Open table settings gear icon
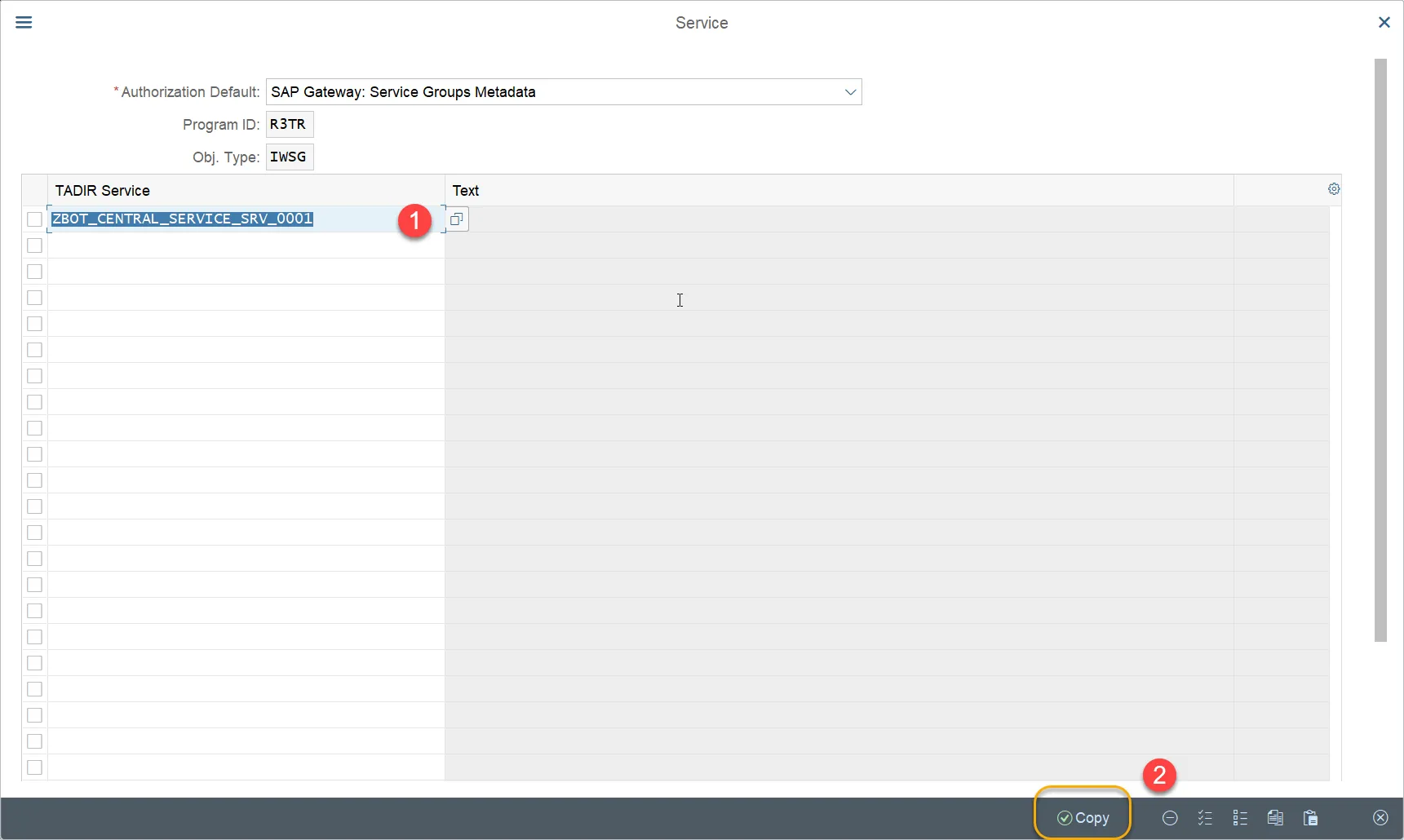 pyautogui.click(x=1334, y=189)
